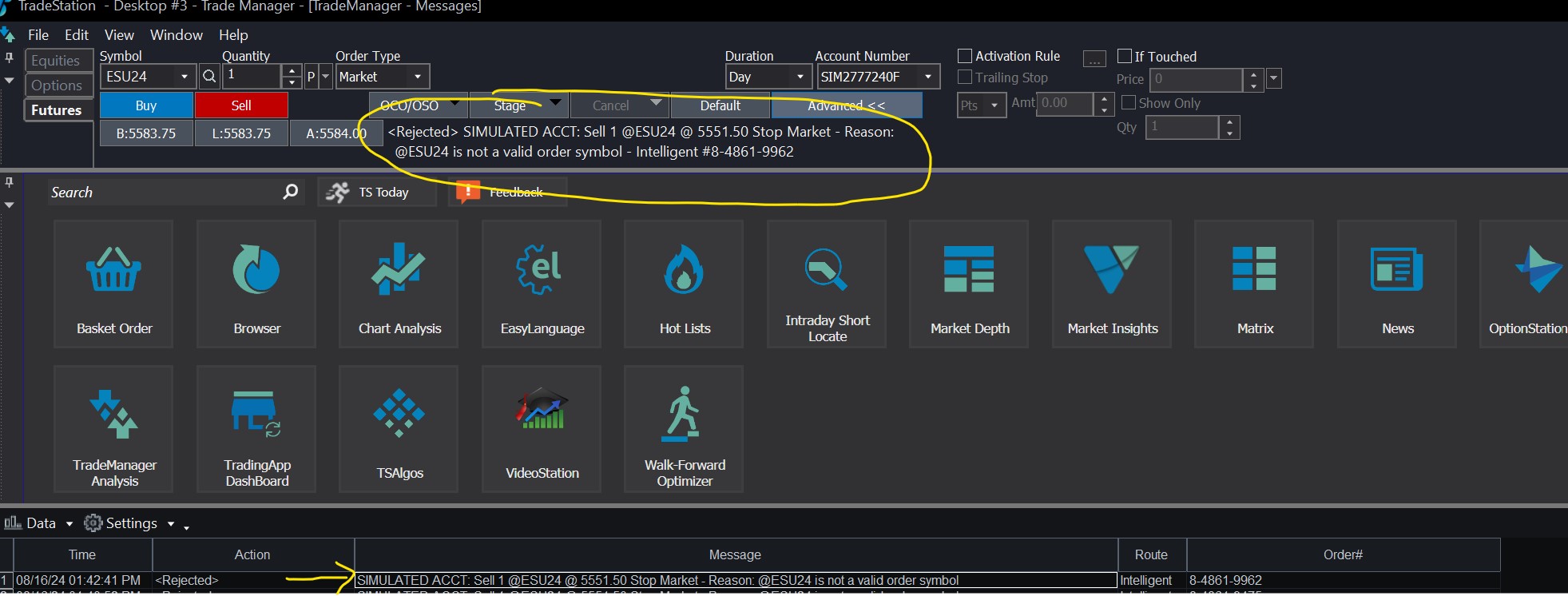Expand the OCO/OSO dropdown arrow
Image resolution: width=1568 pixels, height=596 pixels.
tap(456, 104)
